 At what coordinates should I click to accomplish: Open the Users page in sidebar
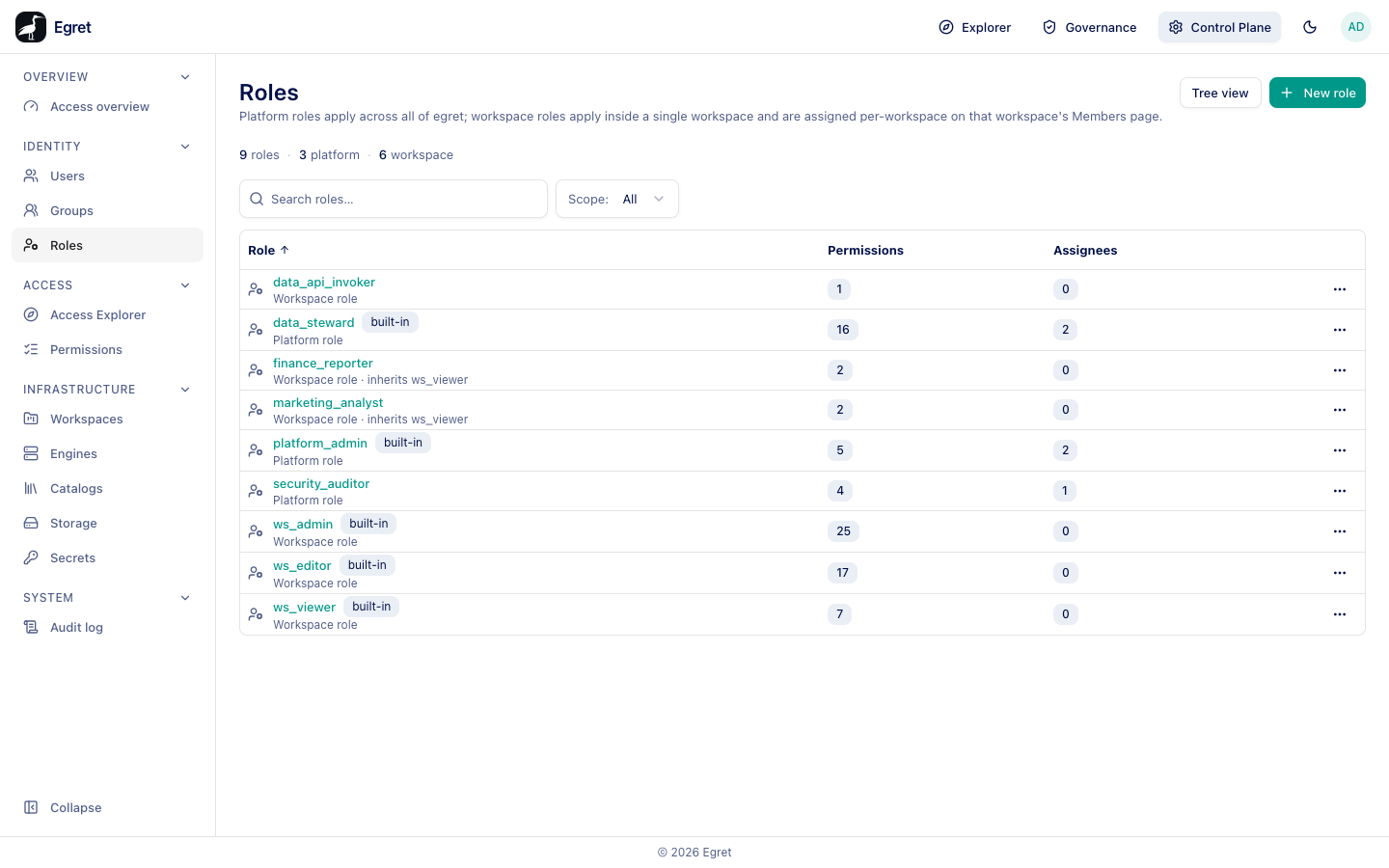[x=107, y=176]
